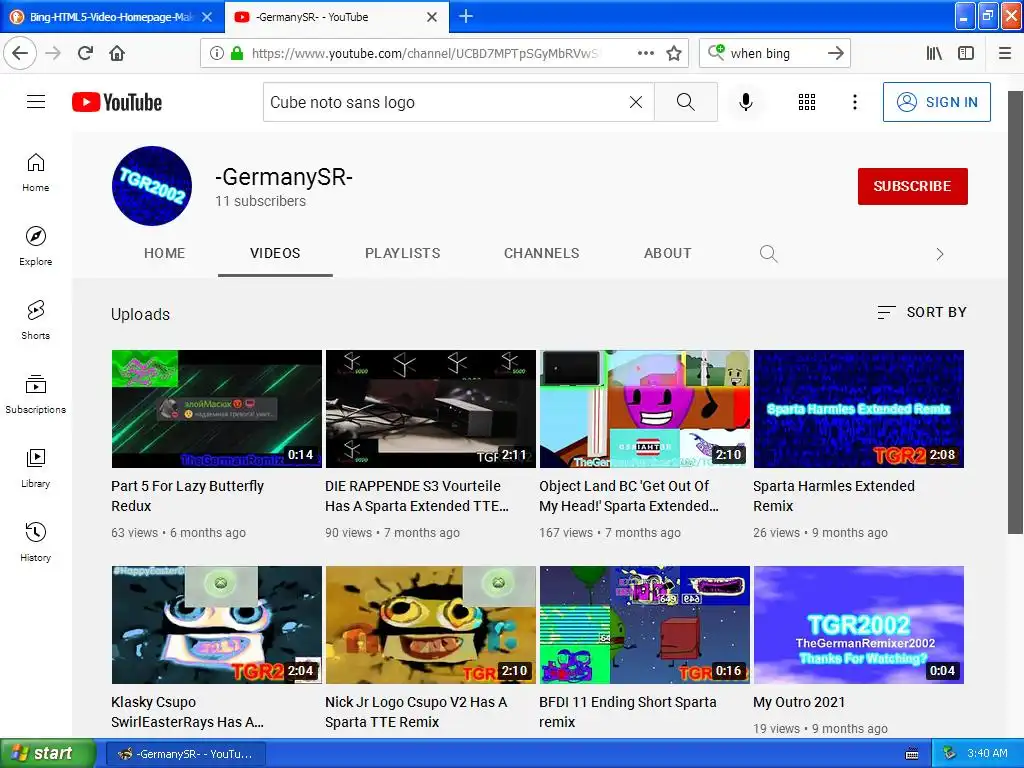The height and width of the screenshot is (768, 1024).
Task: Select the VIDEOS tab
Action: [x=275, y=253]
